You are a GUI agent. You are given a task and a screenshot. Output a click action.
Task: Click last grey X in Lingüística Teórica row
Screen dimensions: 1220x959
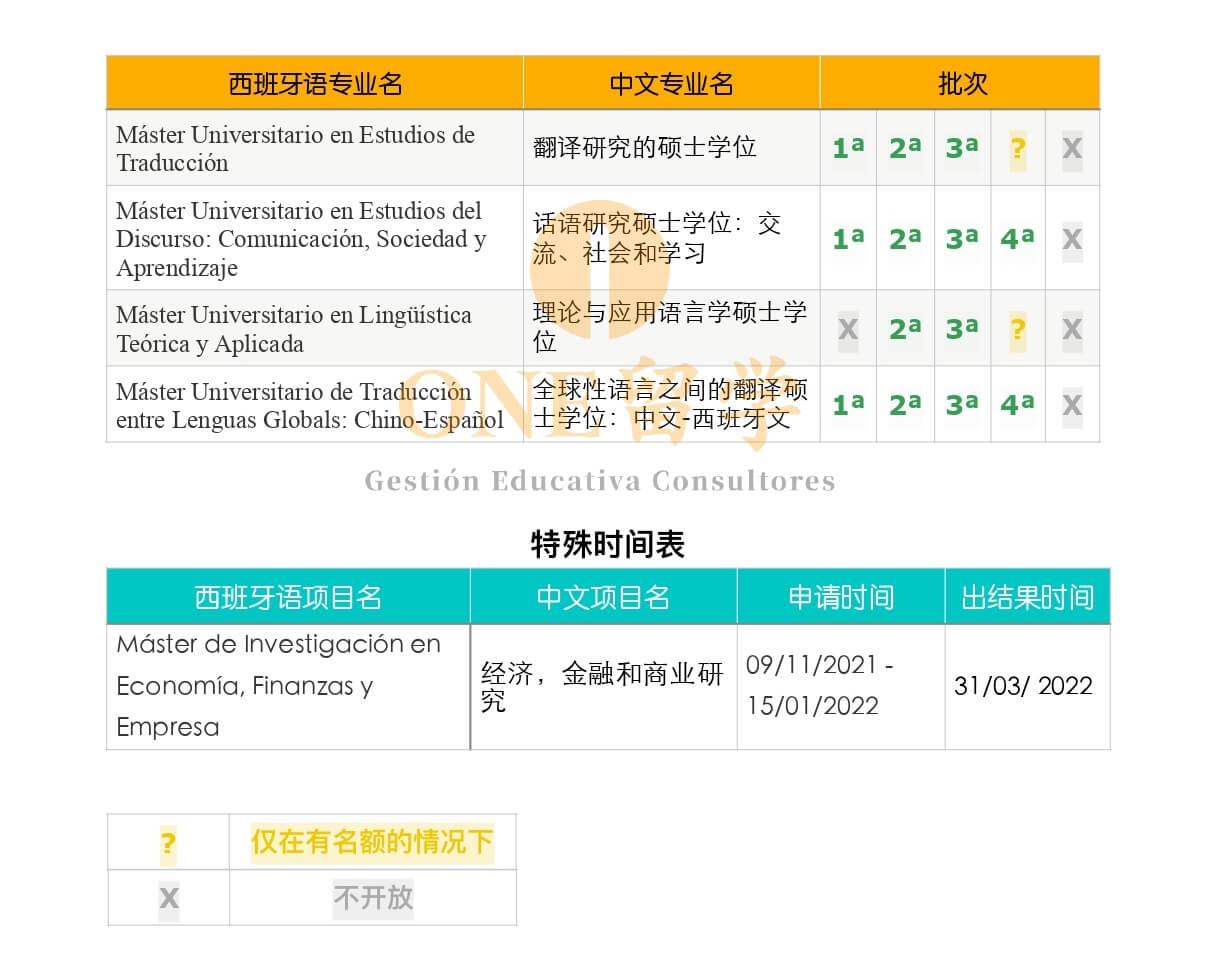pos(1072,329)
